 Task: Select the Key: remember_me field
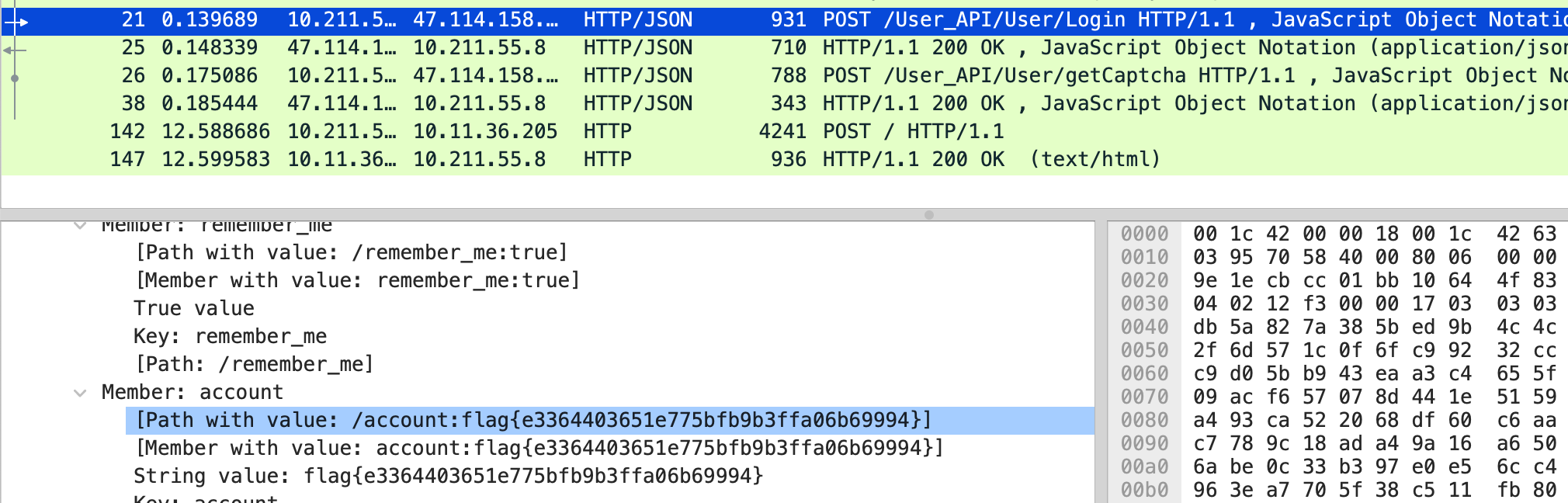coord(230,337)
